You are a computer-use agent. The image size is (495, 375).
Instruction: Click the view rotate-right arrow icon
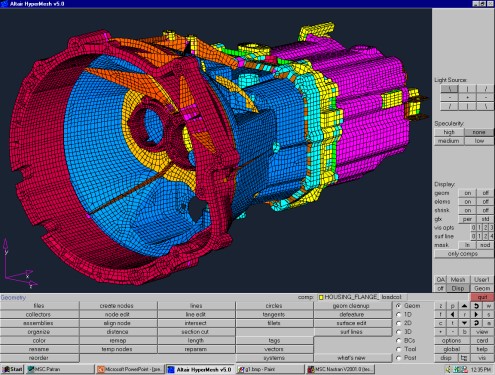click(476, 315)
